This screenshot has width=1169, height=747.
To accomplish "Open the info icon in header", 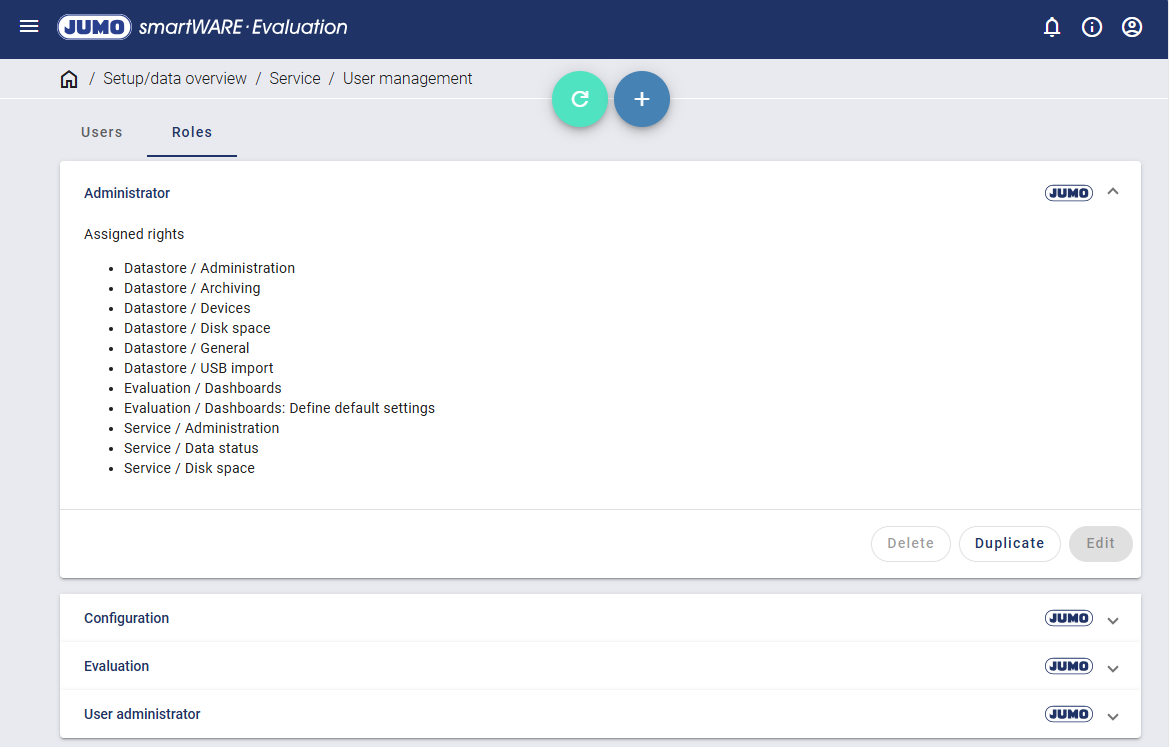I will (x=1092, y=27).
